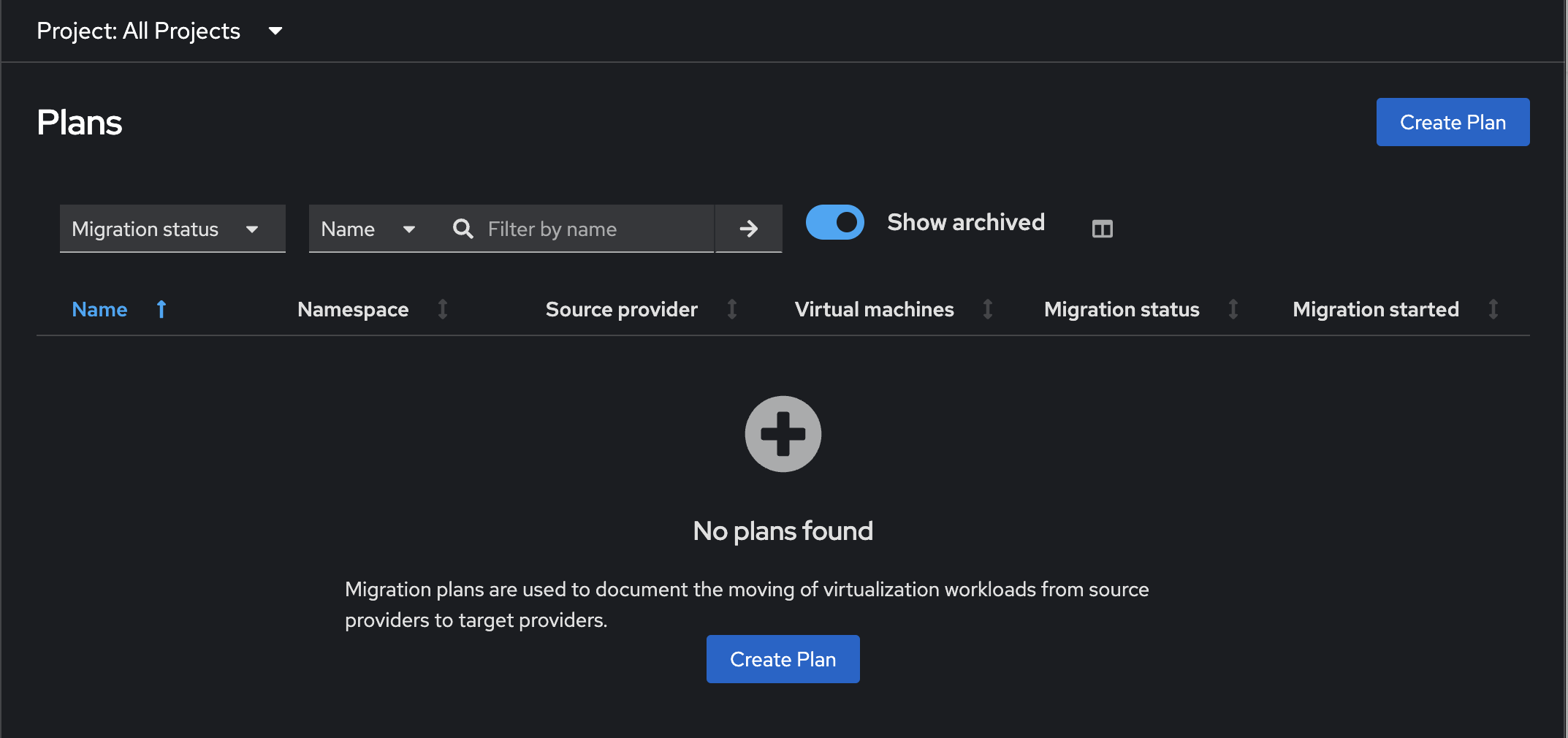
Task: Click the Name column ascending sort arrow
Action: (161, 309)
